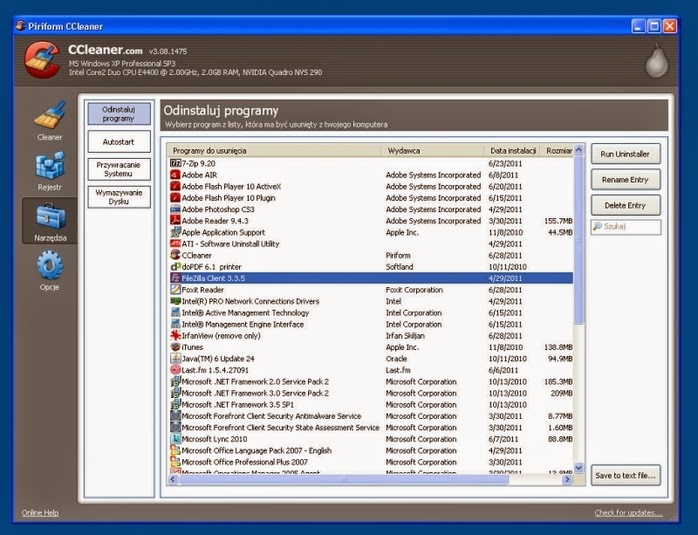Screen dimensions: 698x535
Task: Click the Foxit Reader icon
Action: [175, 290]
